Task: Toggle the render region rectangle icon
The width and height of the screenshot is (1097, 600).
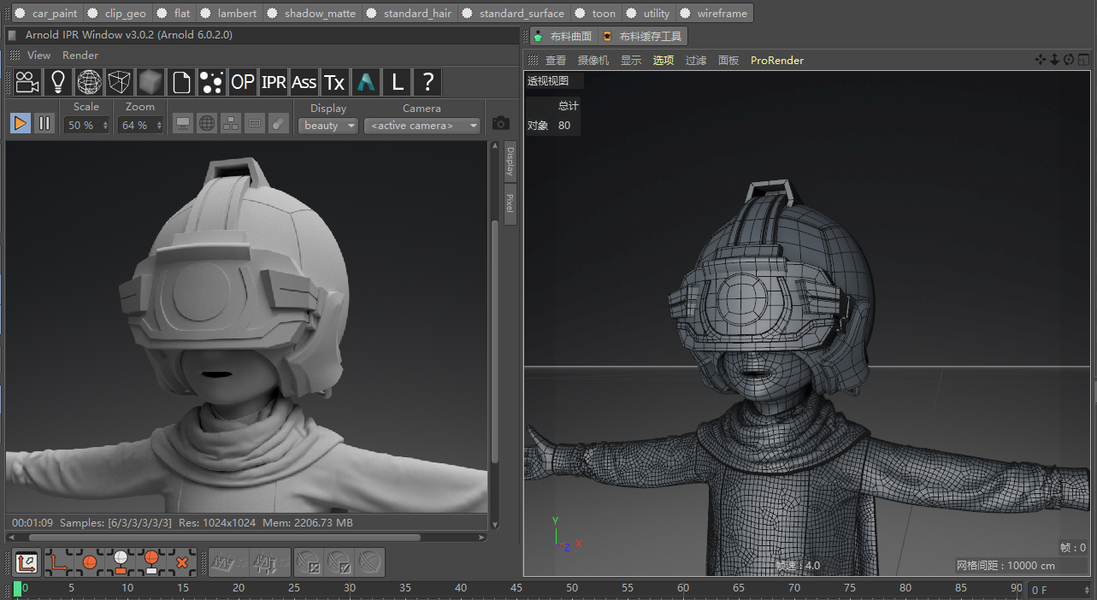Action: pos(255,124)
